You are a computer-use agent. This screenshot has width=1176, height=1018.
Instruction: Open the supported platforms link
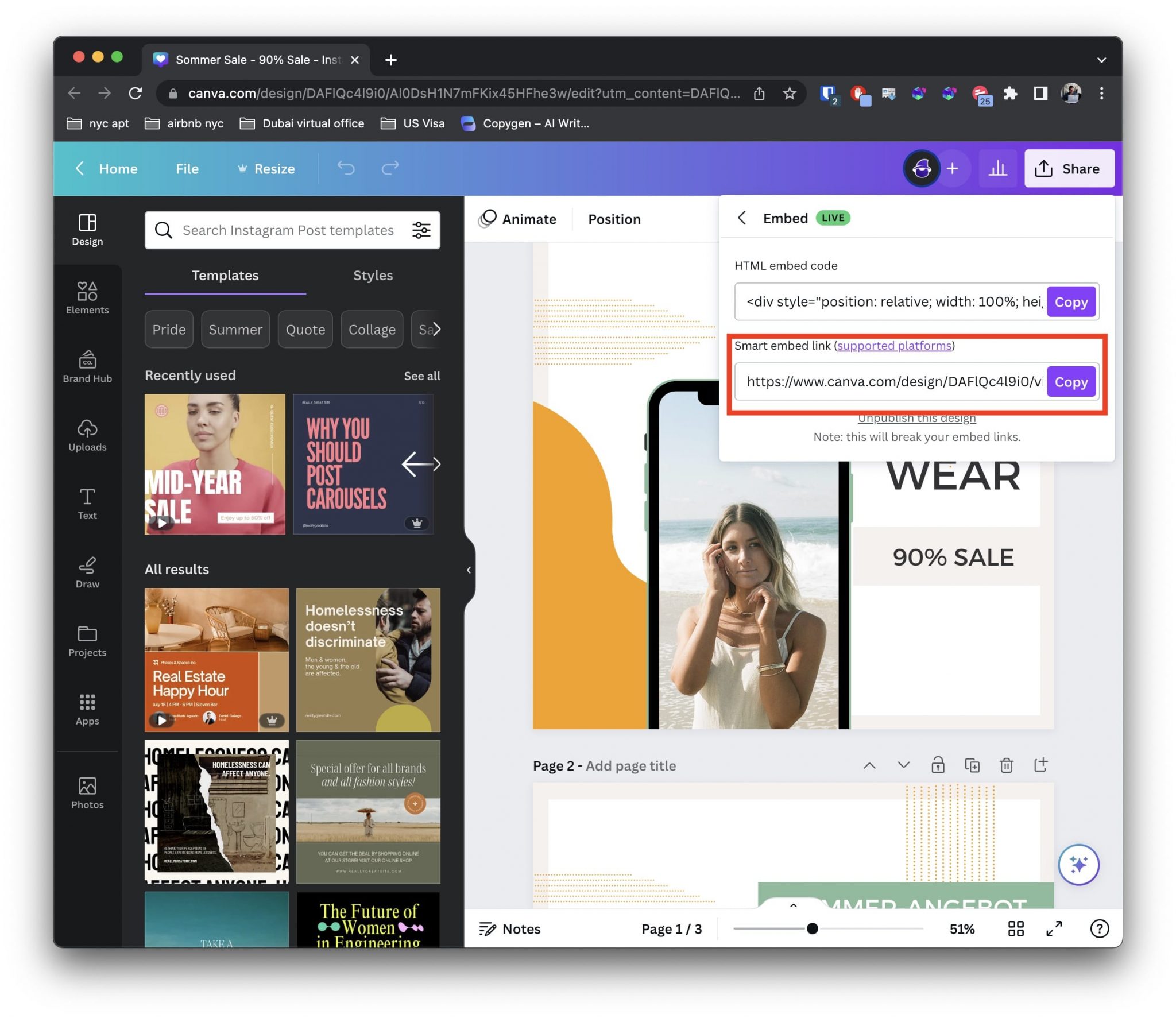894,346
